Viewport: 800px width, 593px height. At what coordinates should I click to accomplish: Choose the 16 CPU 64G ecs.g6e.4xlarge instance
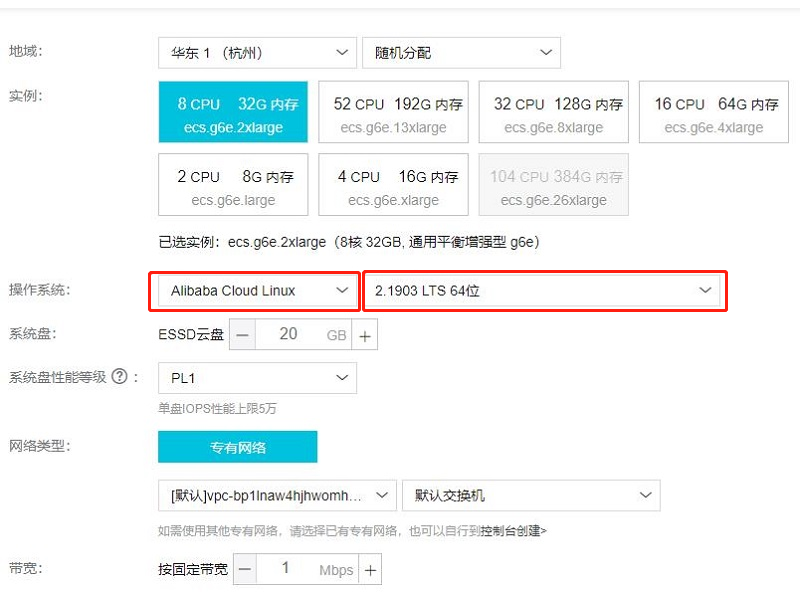[714, 112]
